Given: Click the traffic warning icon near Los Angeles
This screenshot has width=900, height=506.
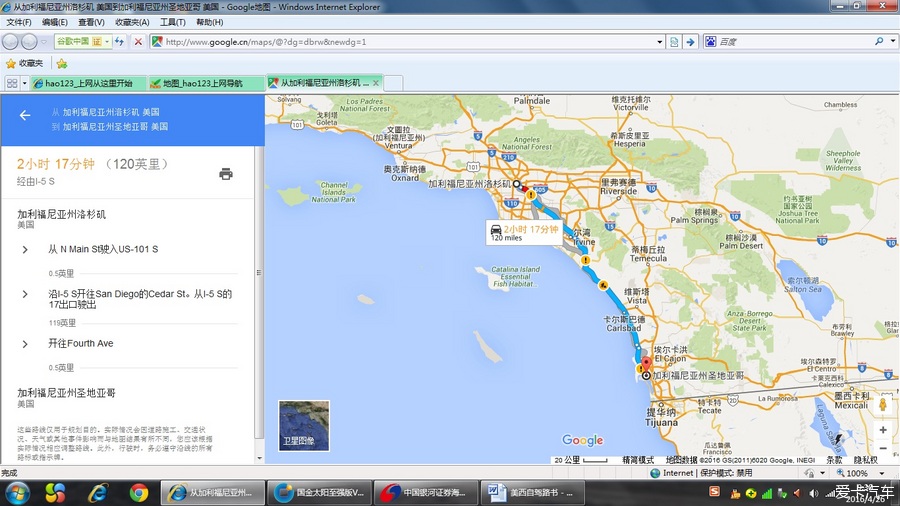Looking at the screenshot, I should pos(532,195).
